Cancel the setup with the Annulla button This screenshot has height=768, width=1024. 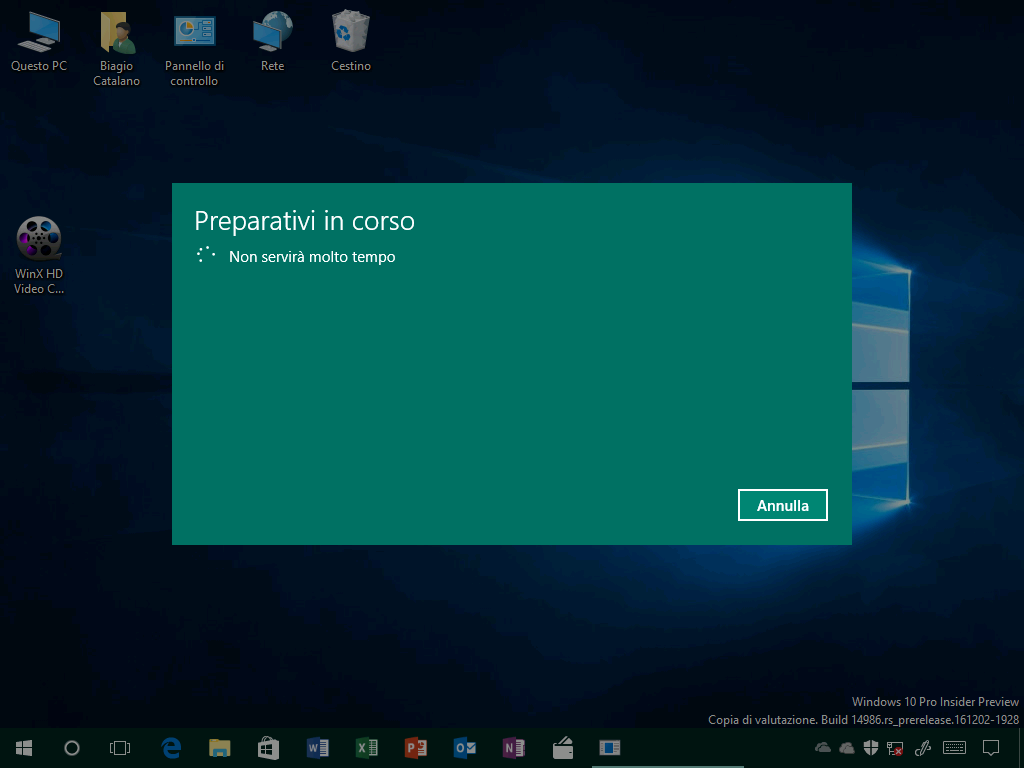[782, 505]
